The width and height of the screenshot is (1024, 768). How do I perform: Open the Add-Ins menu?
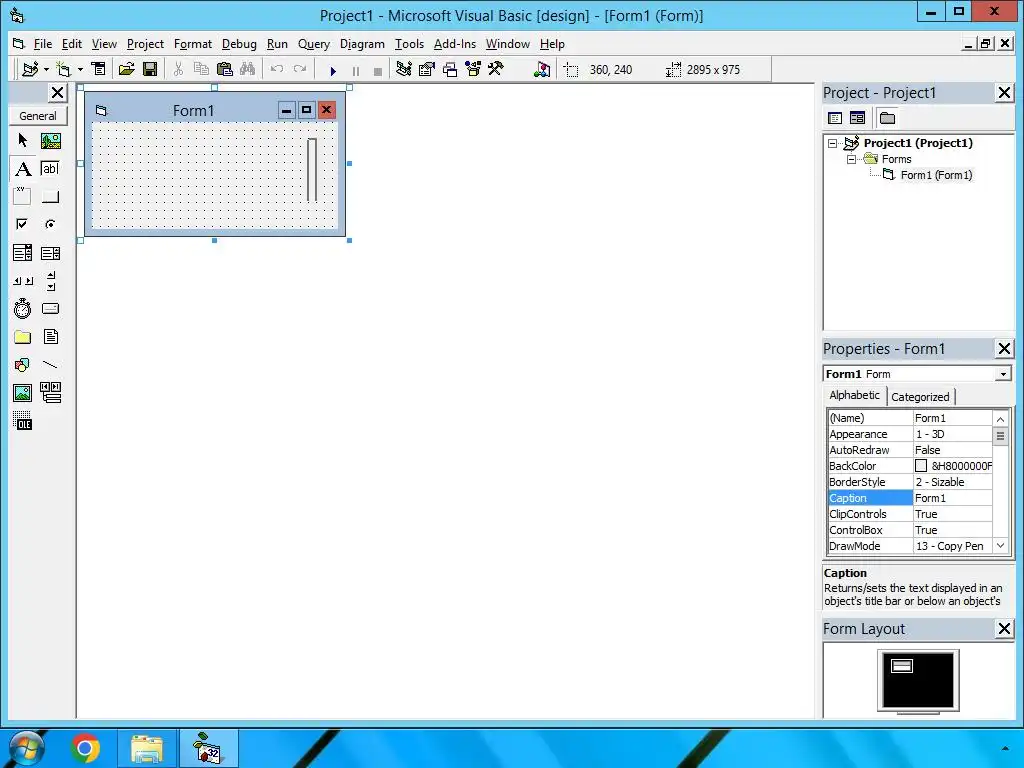point(455,44)
